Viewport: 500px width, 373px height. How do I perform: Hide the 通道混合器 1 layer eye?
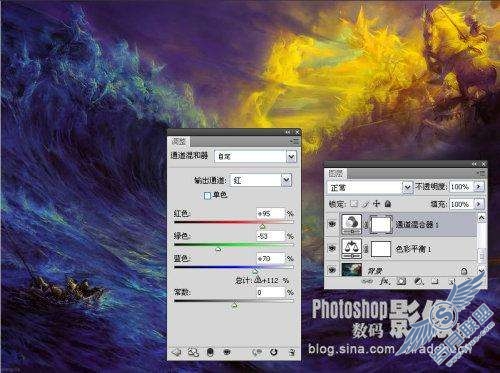pos(332,224)
